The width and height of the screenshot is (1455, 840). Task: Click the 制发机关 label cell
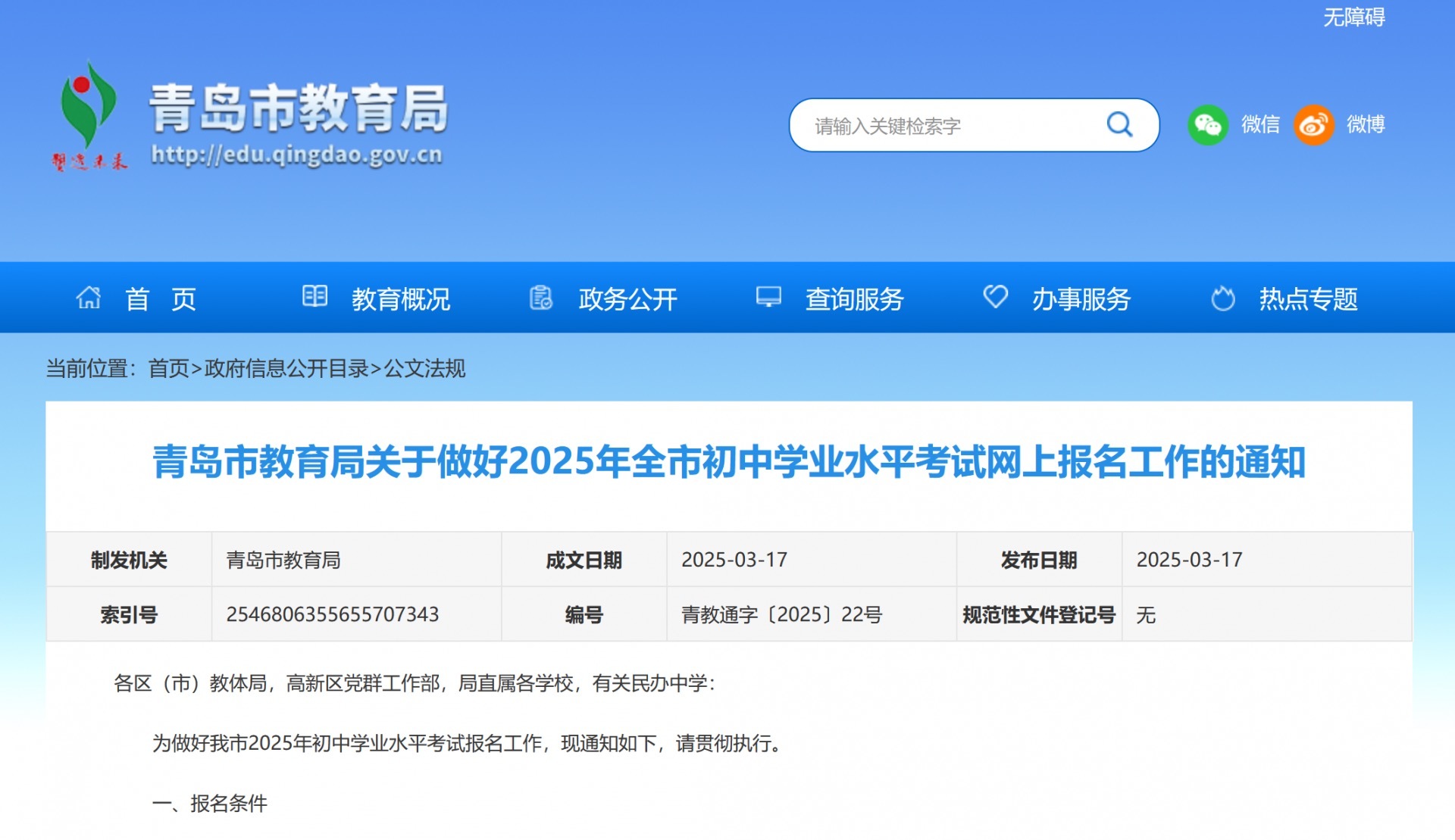pos(129,560)
